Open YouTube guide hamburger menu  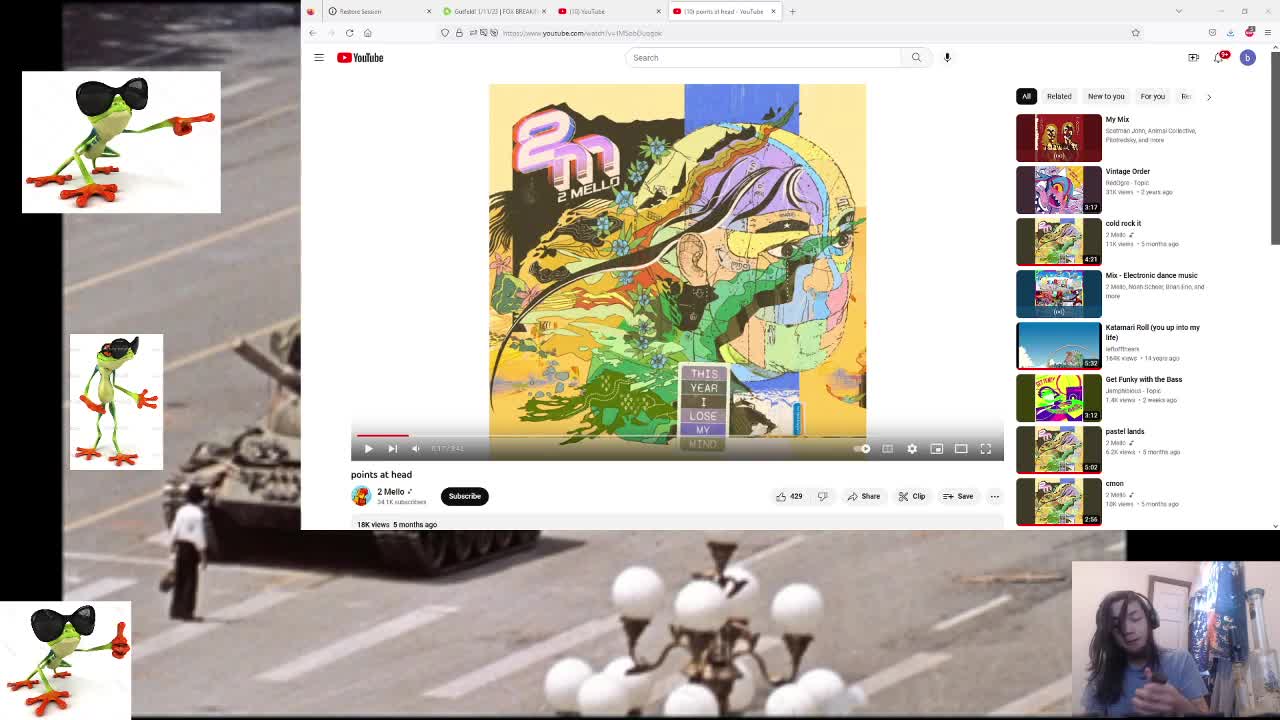319,58
